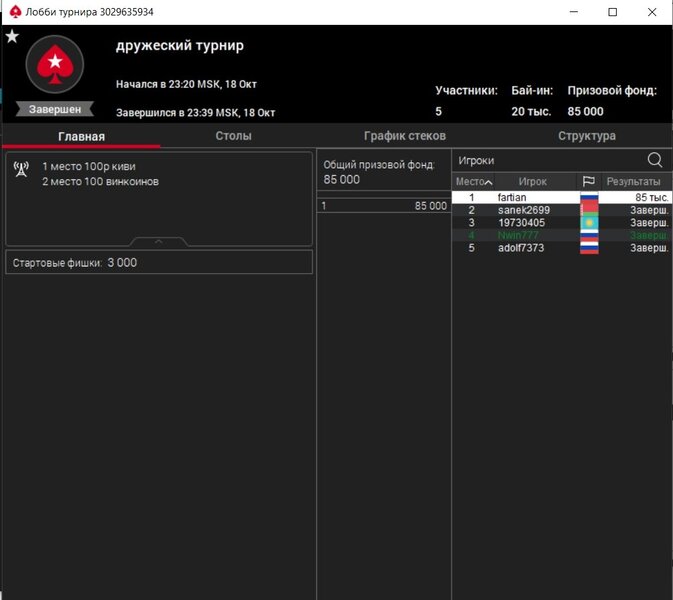
Task: Switch to the Столы tab
Action: [233, 136]
